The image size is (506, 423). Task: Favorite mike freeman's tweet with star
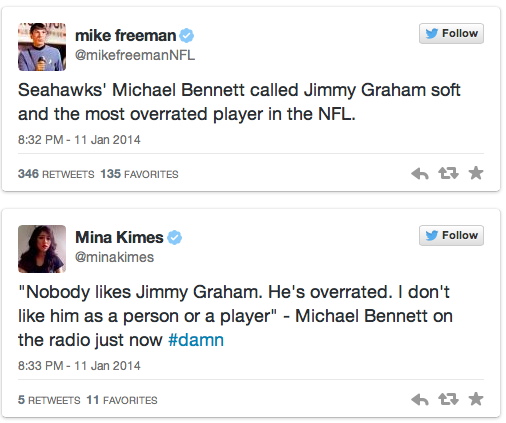(x=476, y=173)
